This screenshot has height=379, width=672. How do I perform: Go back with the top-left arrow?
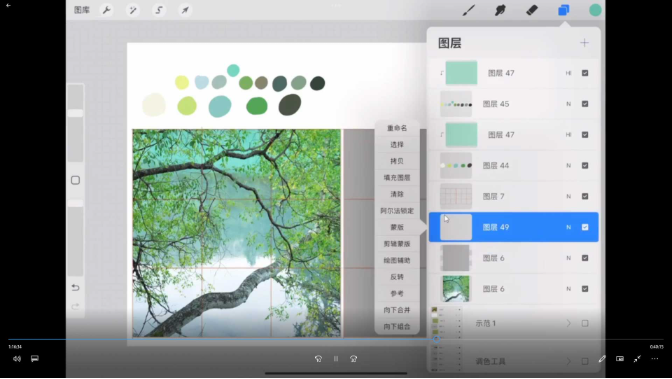8,6
